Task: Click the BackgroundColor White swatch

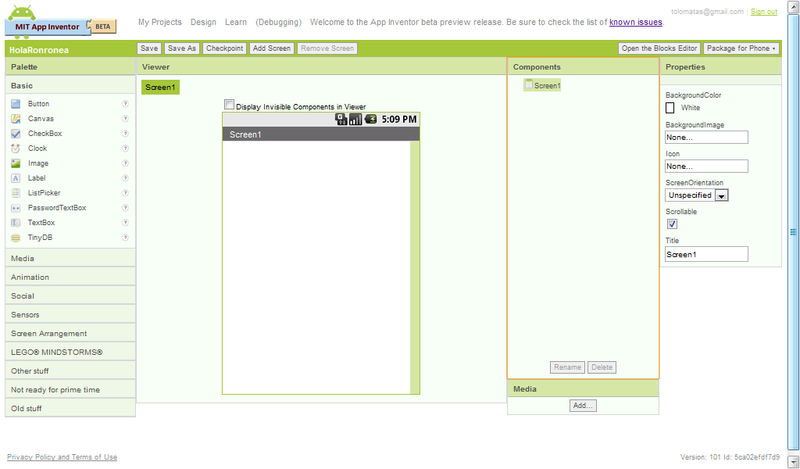Action: tap(670, 108)
